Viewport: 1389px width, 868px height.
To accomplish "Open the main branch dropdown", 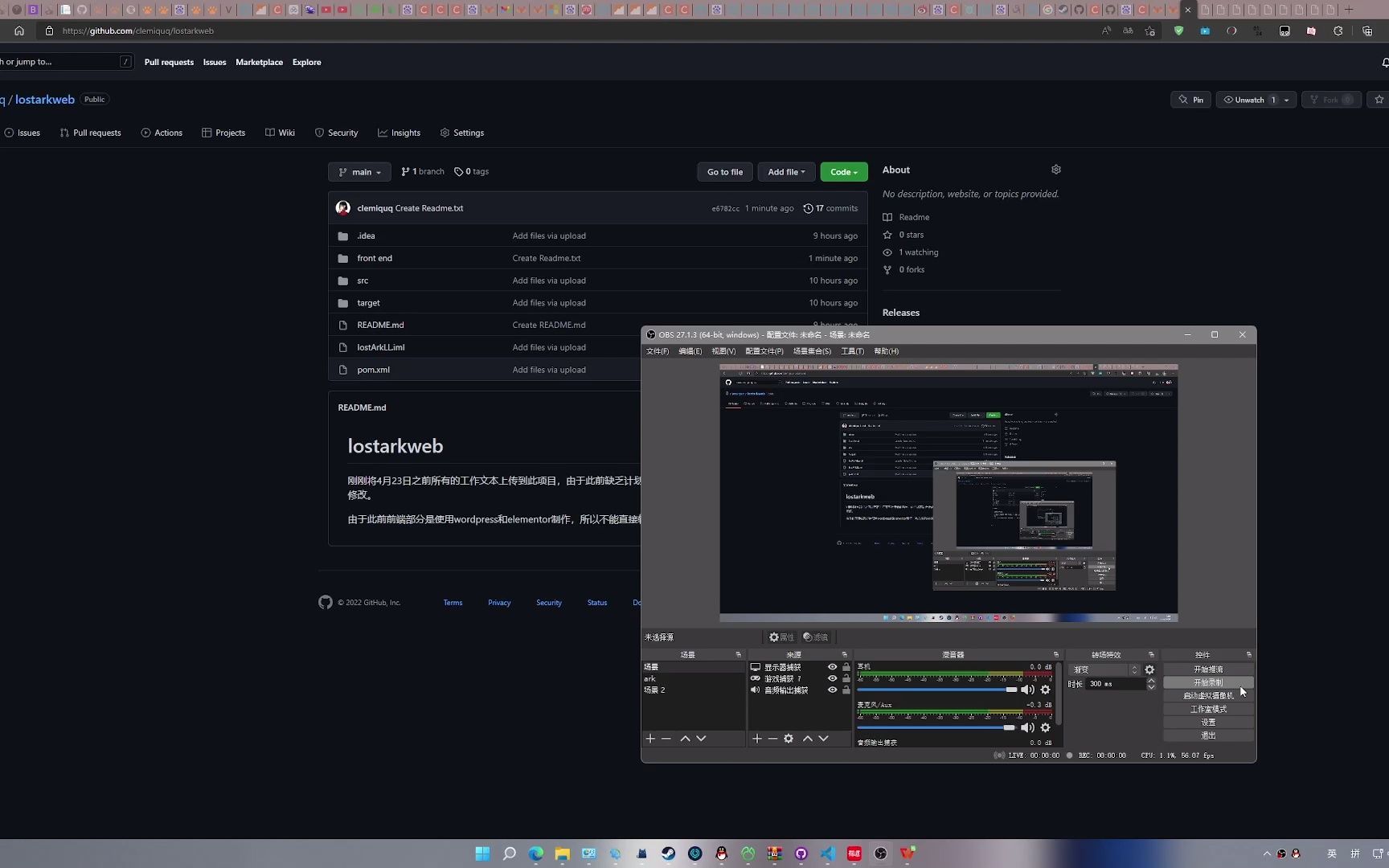I will coord(359,172).
